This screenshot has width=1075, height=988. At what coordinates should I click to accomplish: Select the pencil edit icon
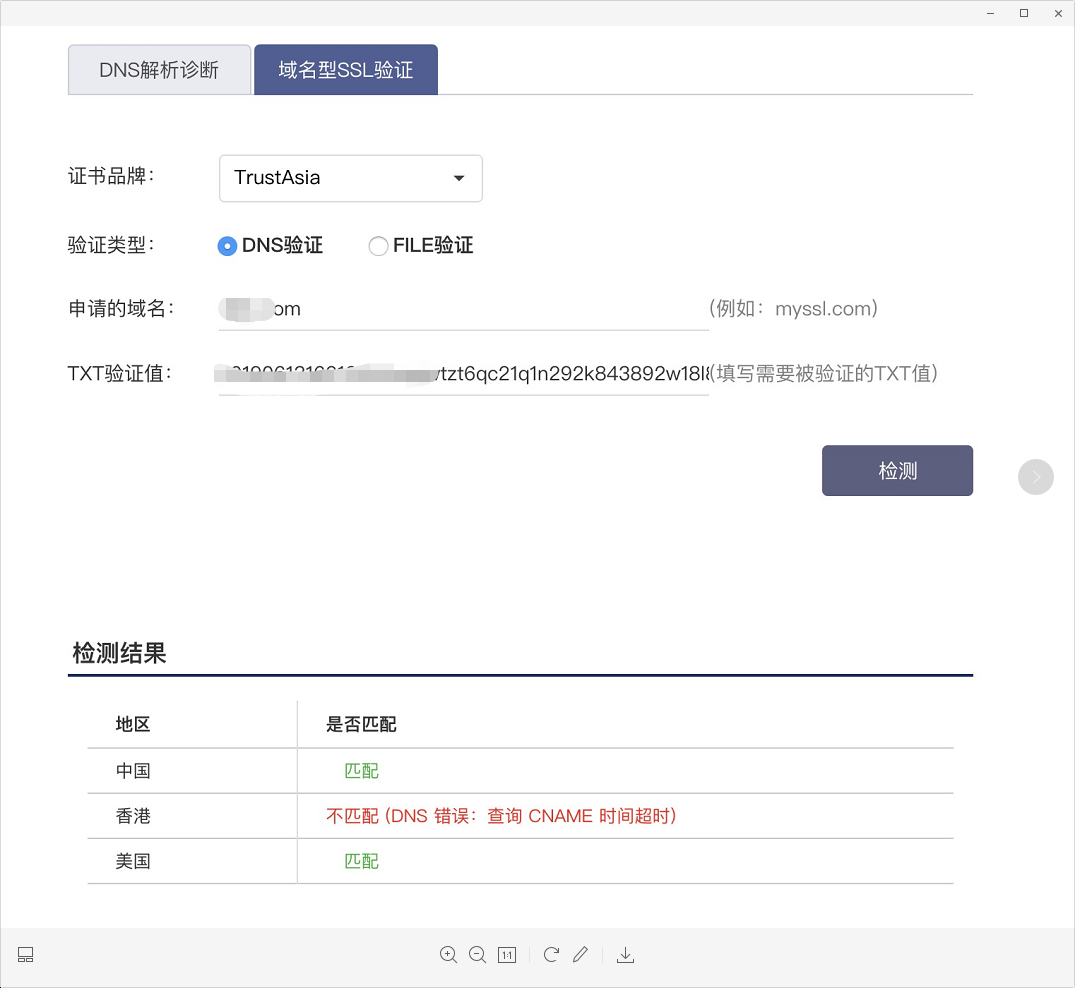(581, 954)
